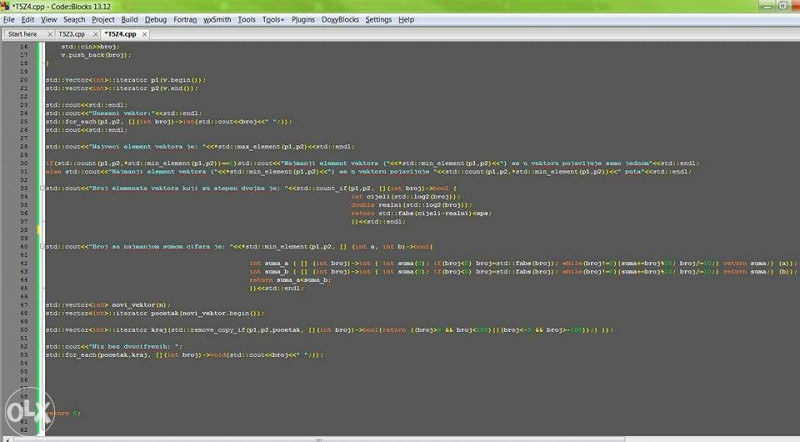Click line number 47 in the margin
Screen dimensions: 800x442
24,305
